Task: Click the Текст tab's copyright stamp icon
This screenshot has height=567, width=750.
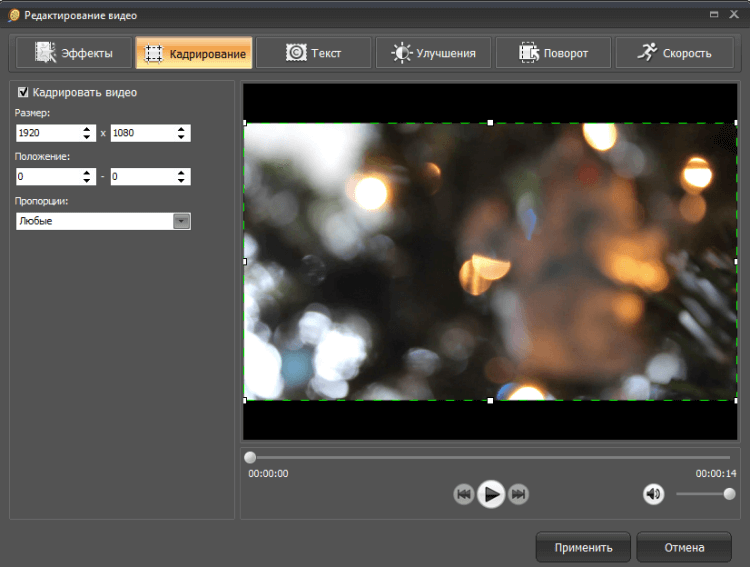Action: click(296, 52)
